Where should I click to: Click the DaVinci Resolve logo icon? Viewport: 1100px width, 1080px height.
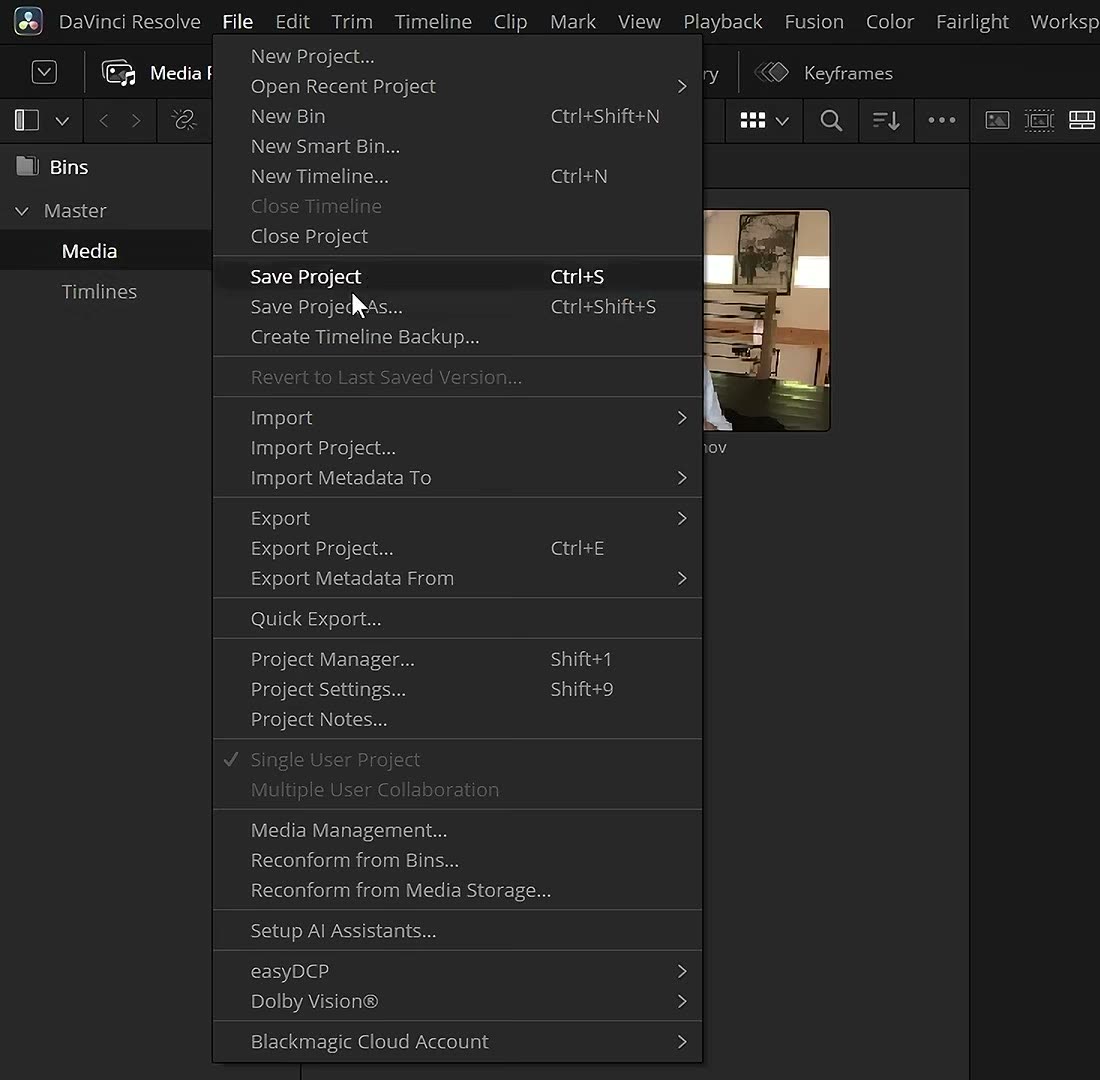point(28,21)
